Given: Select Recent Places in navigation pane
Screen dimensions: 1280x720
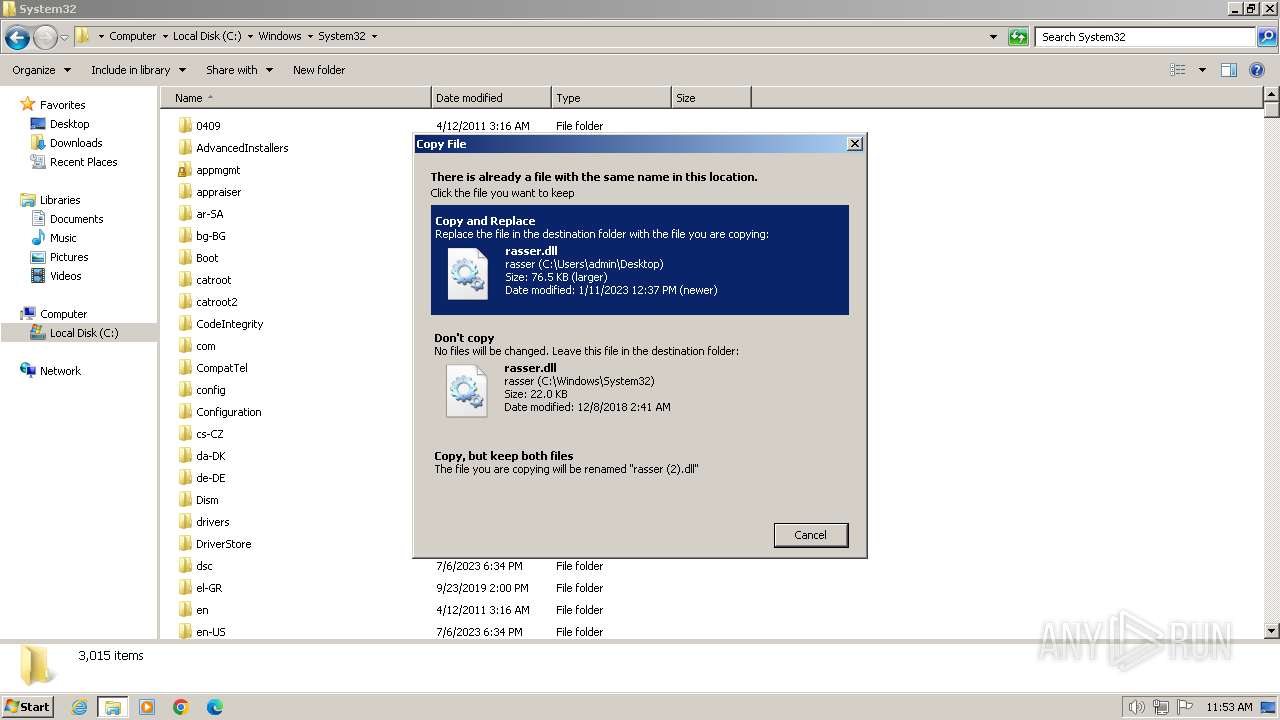Looking at the screenshot, I should [x=83, y=162].
